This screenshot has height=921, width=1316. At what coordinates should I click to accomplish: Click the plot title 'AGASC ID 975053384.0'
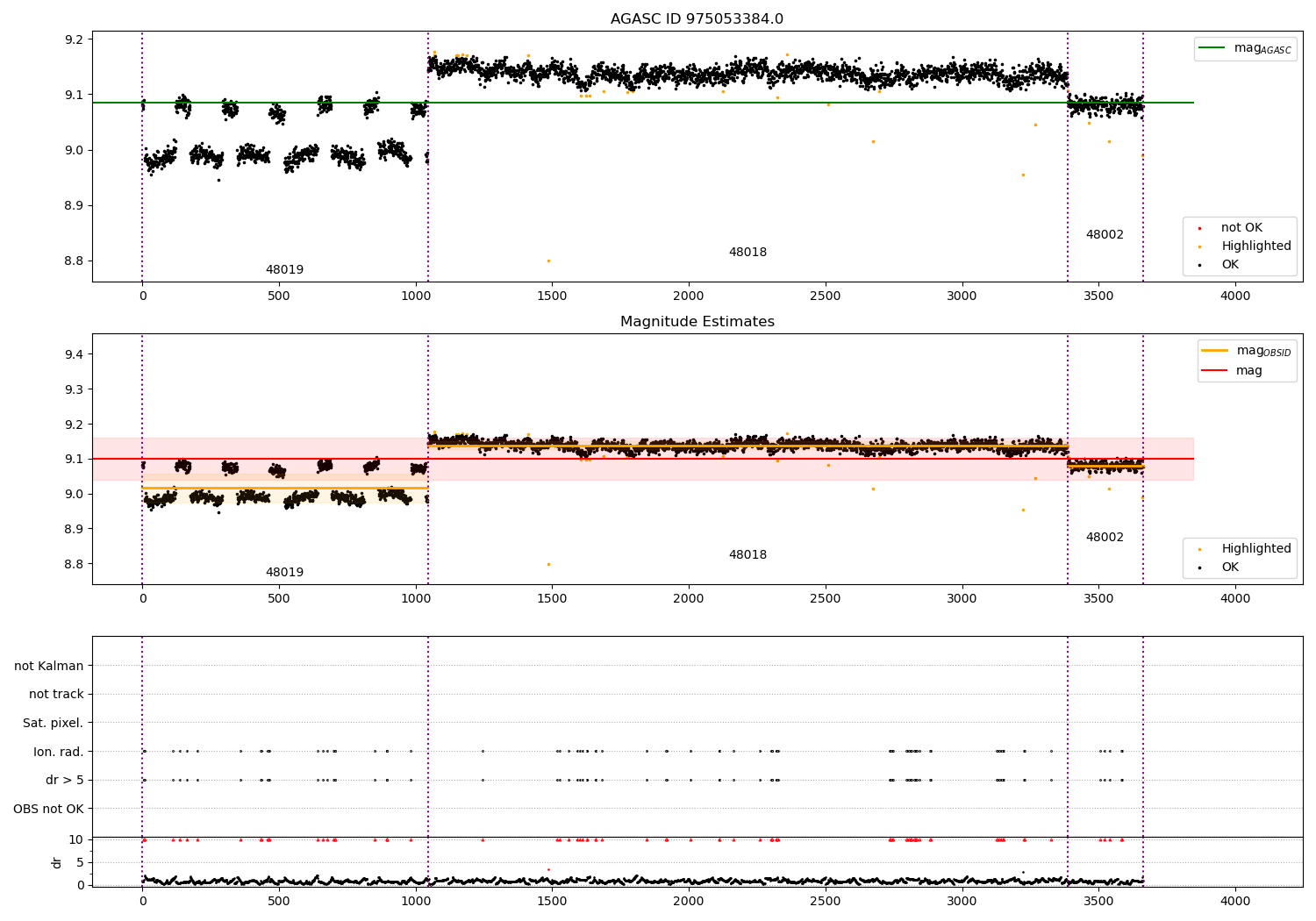(x=697, y=19)
